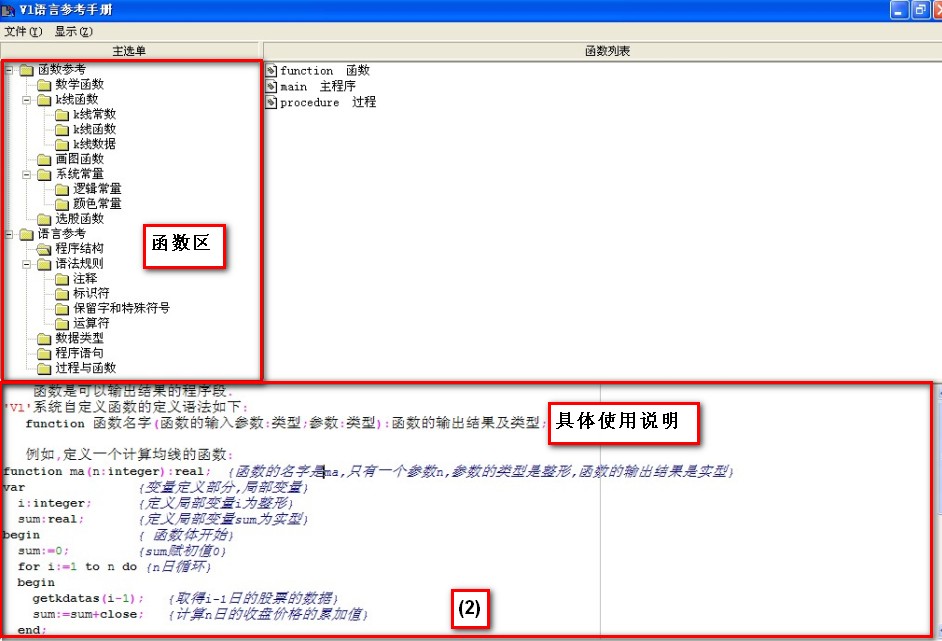Collapse the 系统常量 tree branch
Viewport: 942px width, 641px height.
pos(27,174)
